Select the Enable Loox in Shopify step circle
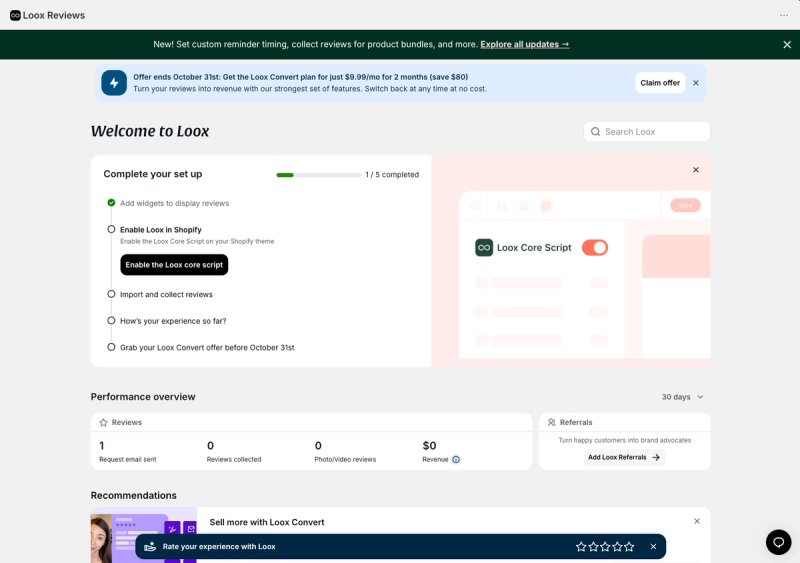Image resolution: width=800 pixels, height=563 pixels. [x=111, y=229]
